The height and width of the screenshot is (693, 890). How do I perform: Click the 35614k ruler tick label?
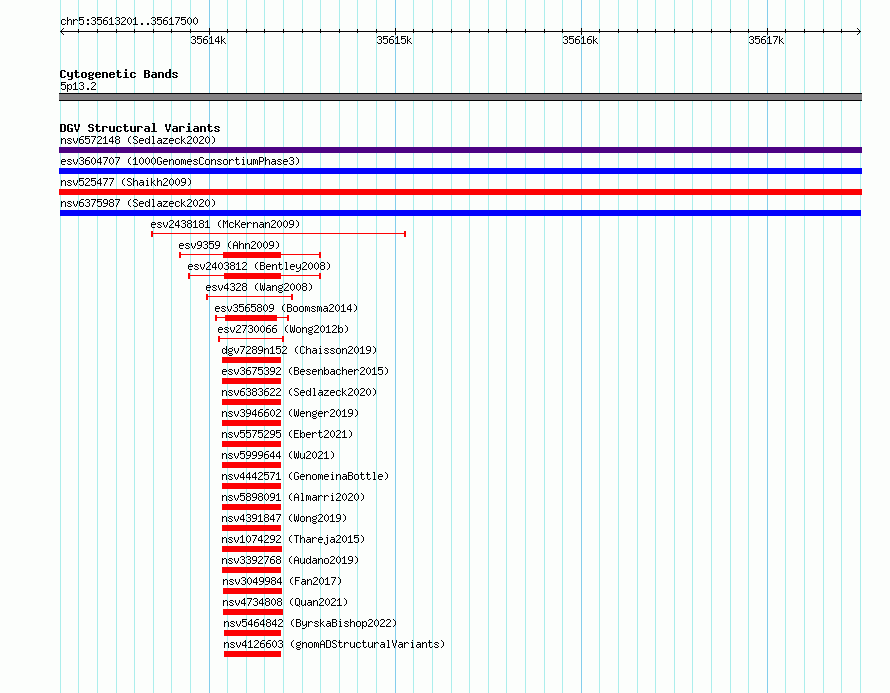click(208, 40)
